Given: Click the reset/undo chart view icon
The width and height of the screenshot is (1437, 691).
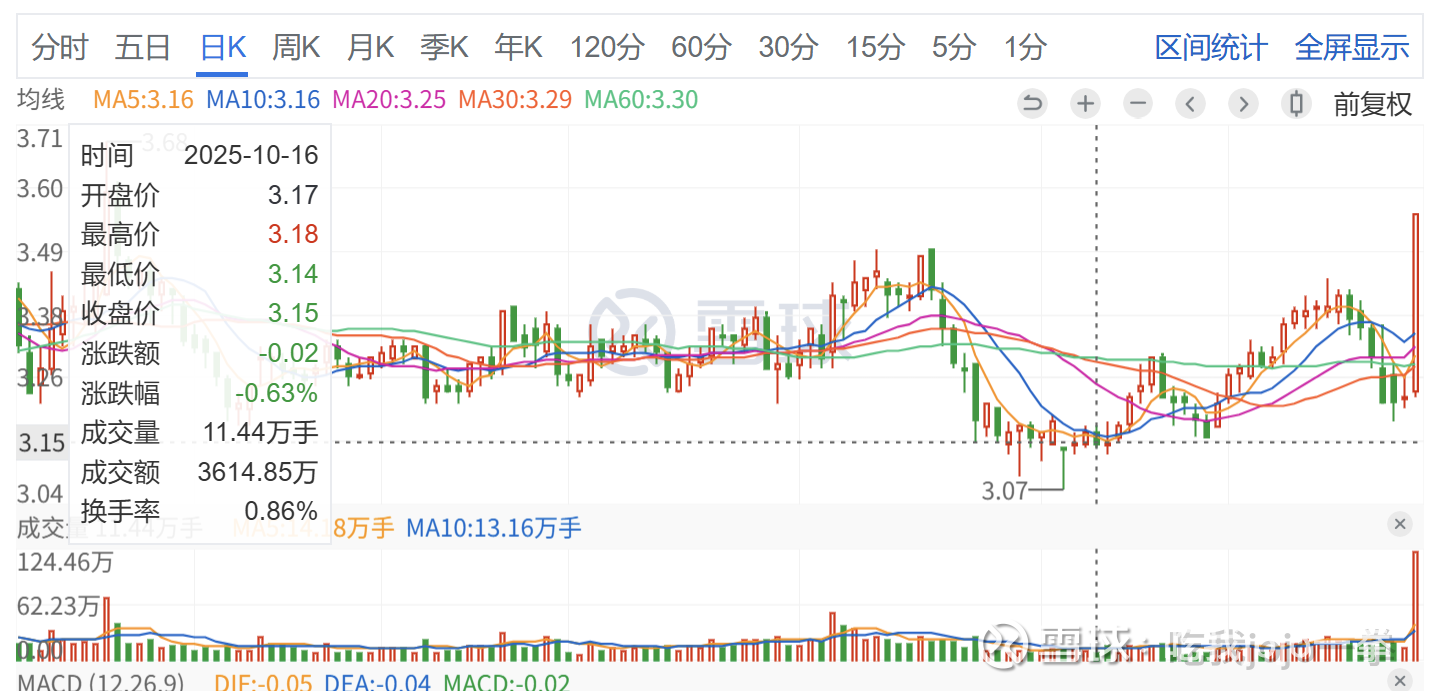Looking at the screenshot, I should (x=1032, y=103).
